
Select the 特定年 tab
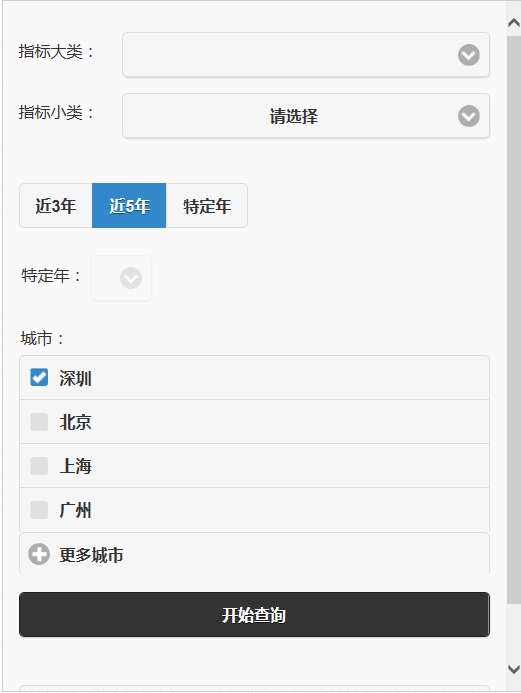pyautogui.click(x=207, y=206)
